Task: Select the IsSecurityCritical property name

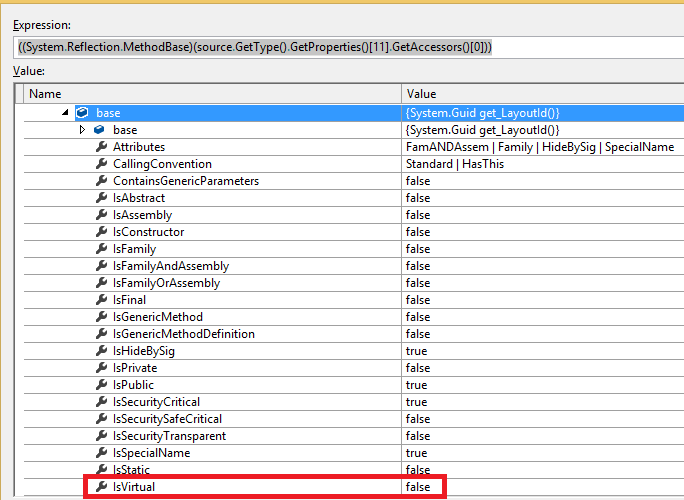Action: point(157,402)
